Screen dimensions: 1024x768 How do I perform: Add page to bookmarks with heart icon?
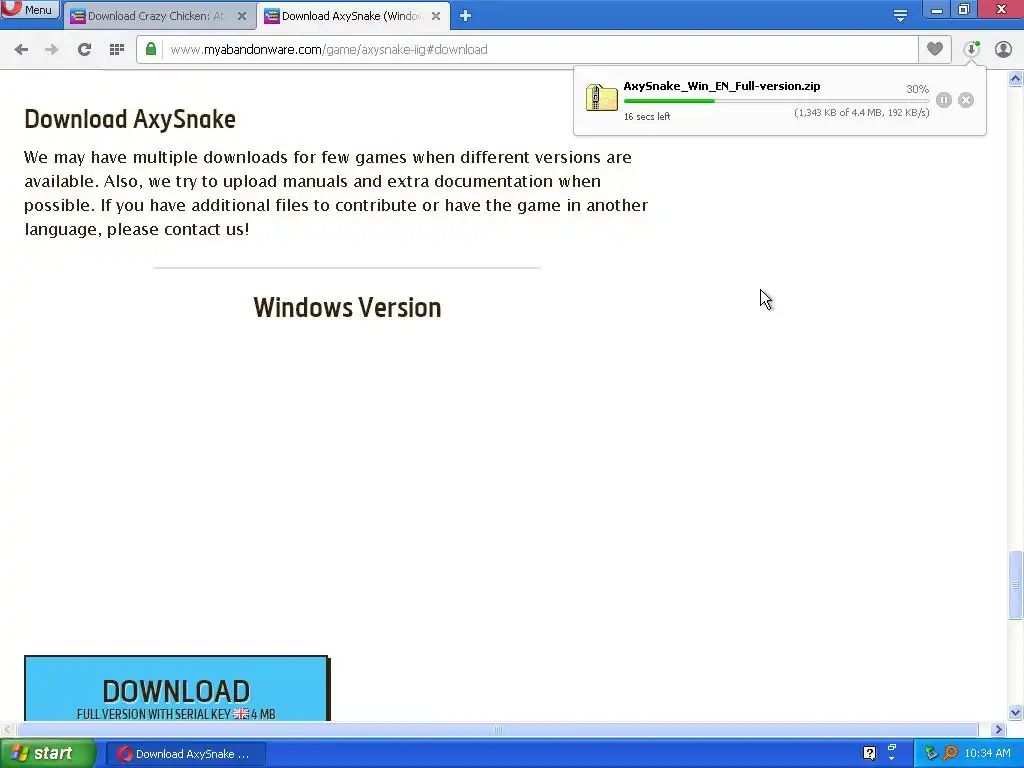point(935,49)
